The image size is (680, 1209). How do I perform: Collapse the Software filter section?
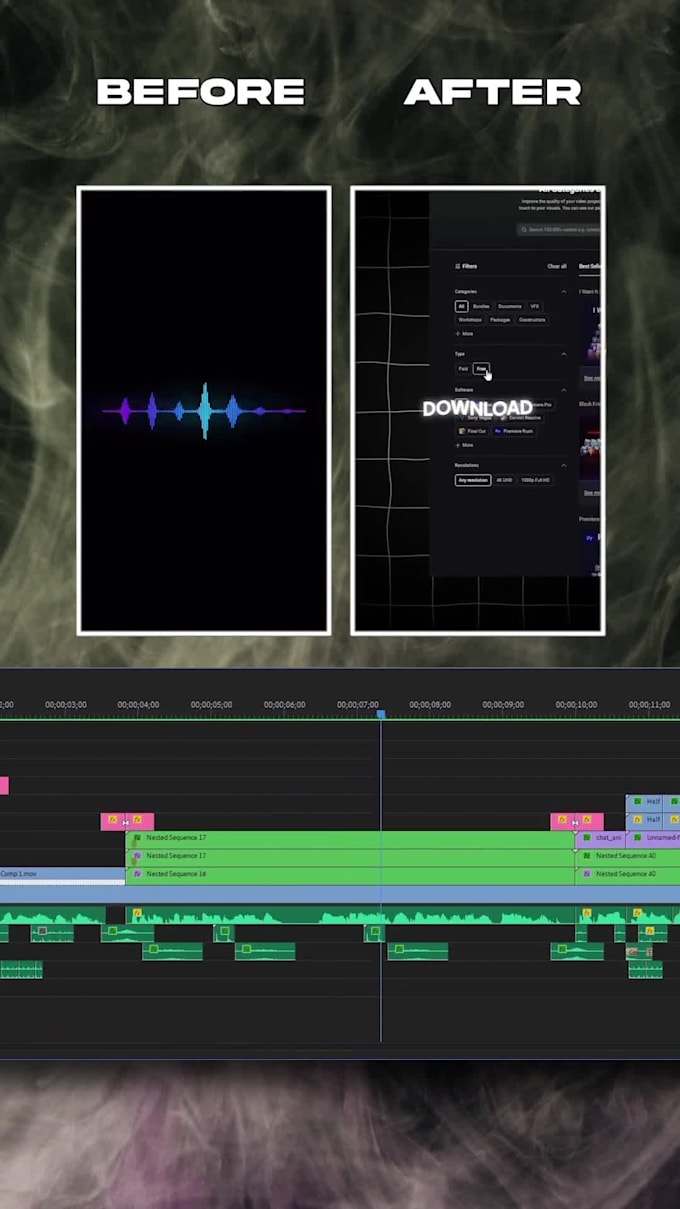pos(563,390)
